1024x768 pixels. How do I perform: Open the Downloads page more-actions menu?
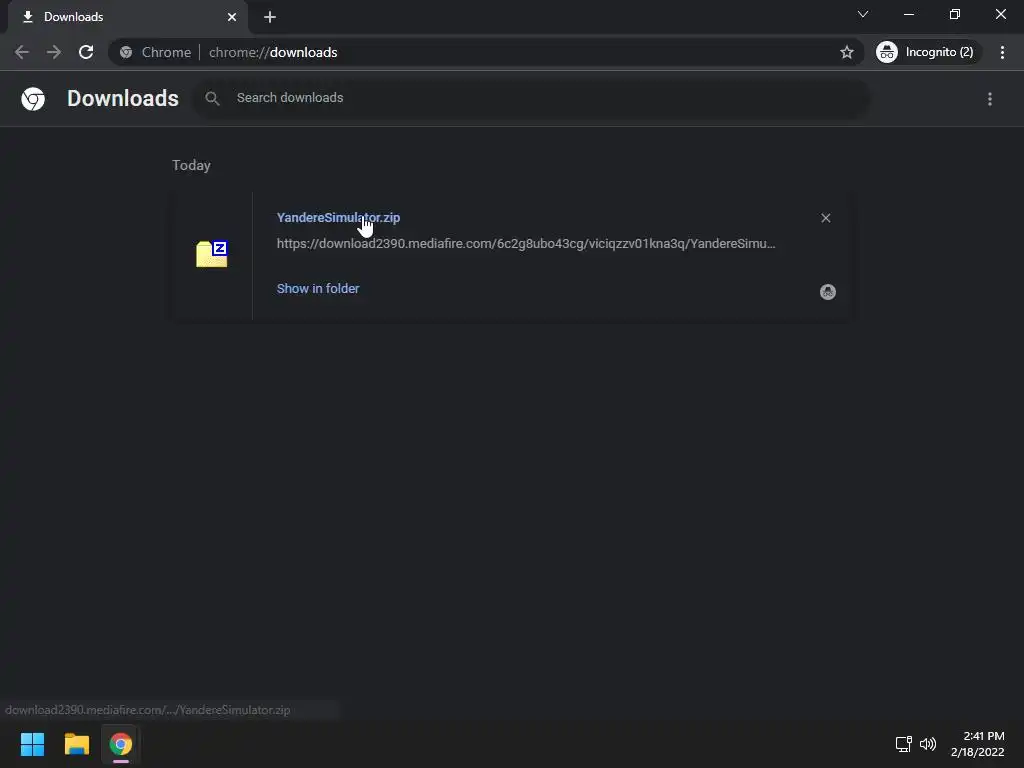point(990,99)
